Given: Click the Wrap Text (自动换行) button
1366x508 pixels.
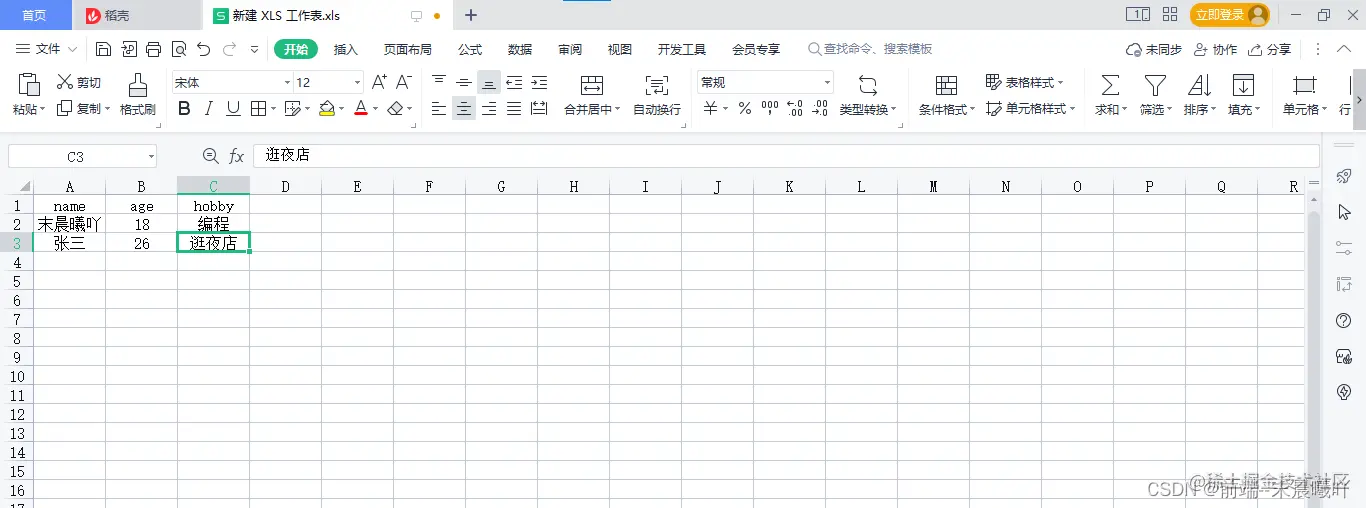Looking at the screenshot, I should coord(657,95).
